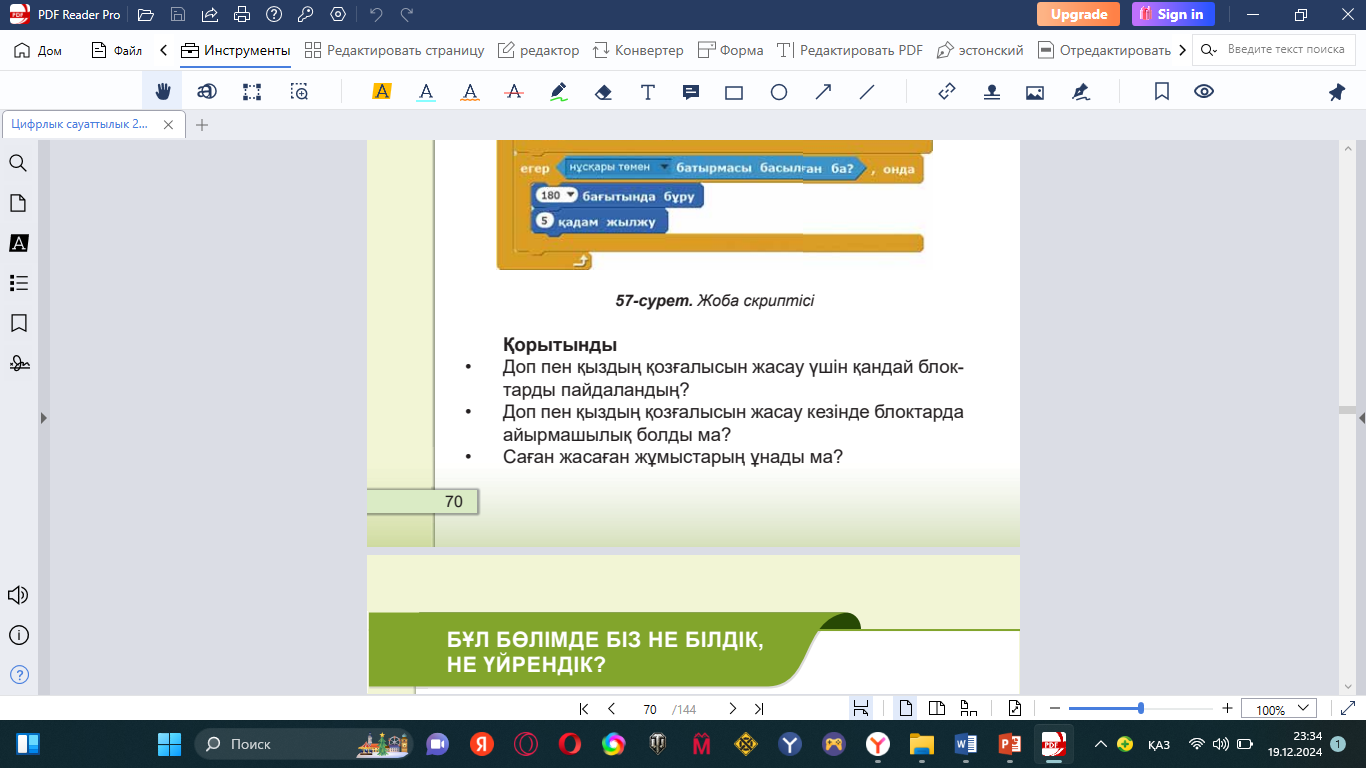Pick the strikethrough annotation tool
1366x768 pixels.
[515, 92]
